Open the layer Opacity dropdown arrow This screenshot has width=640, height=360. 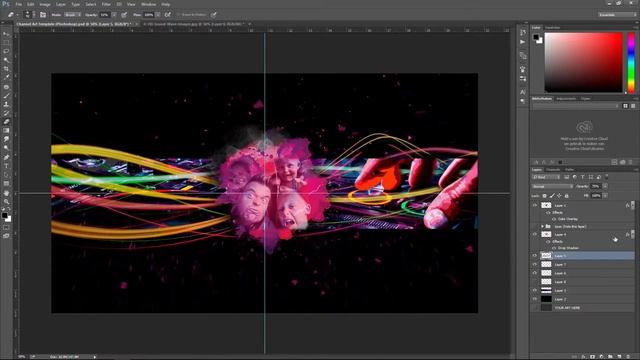[x=605, y=186]
